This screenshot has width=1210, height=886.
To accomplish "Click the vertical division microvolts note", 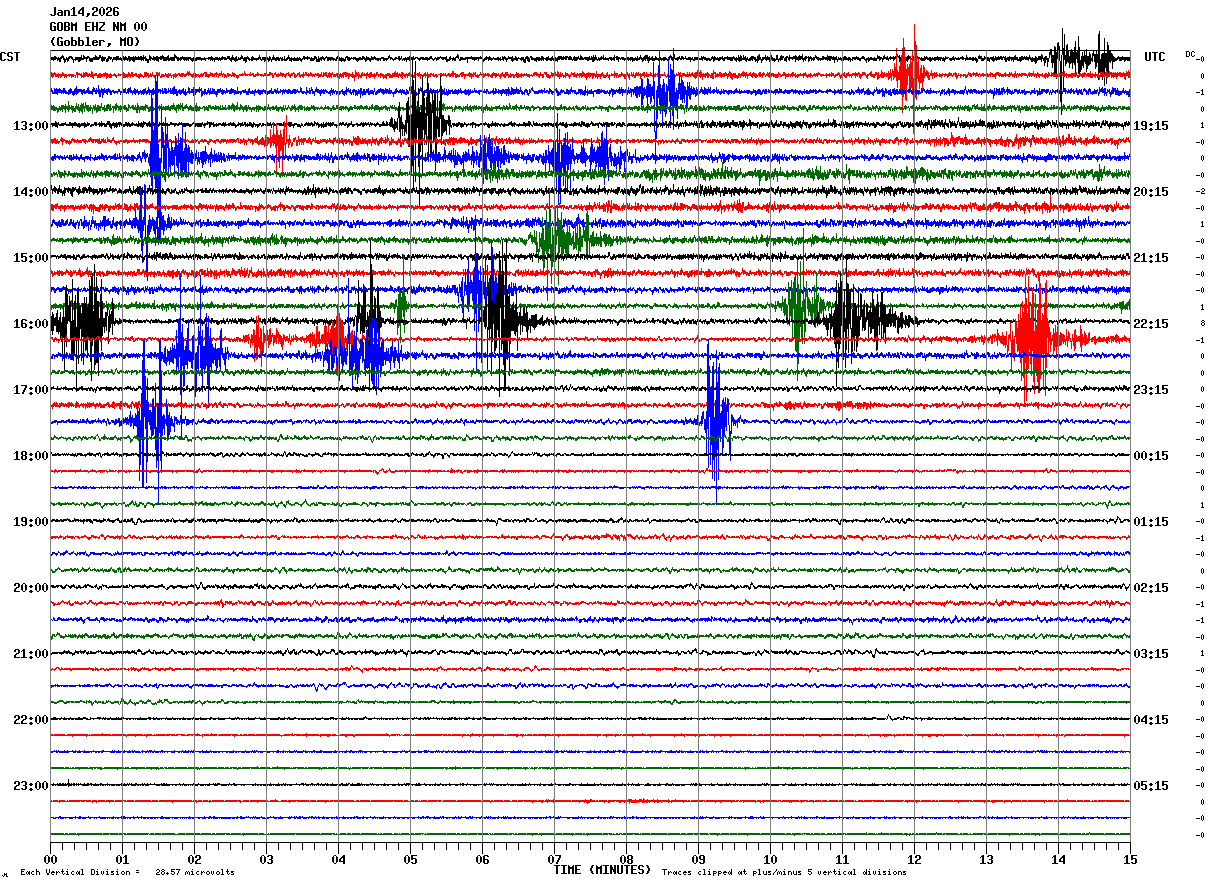I will coord(127,873).
